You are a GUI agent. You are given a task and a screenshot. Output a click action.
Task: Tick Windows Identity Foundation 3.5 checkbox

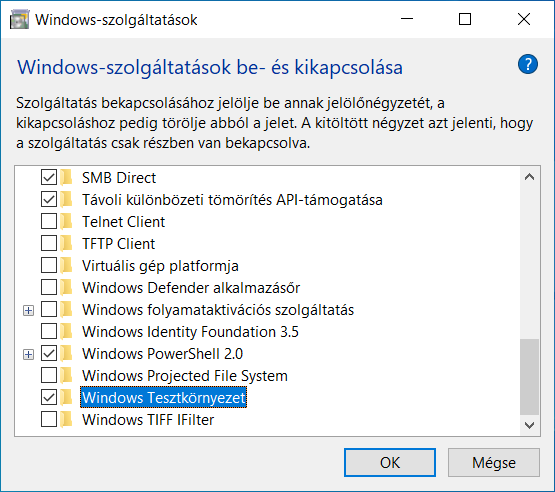click(x=49, y=331)
